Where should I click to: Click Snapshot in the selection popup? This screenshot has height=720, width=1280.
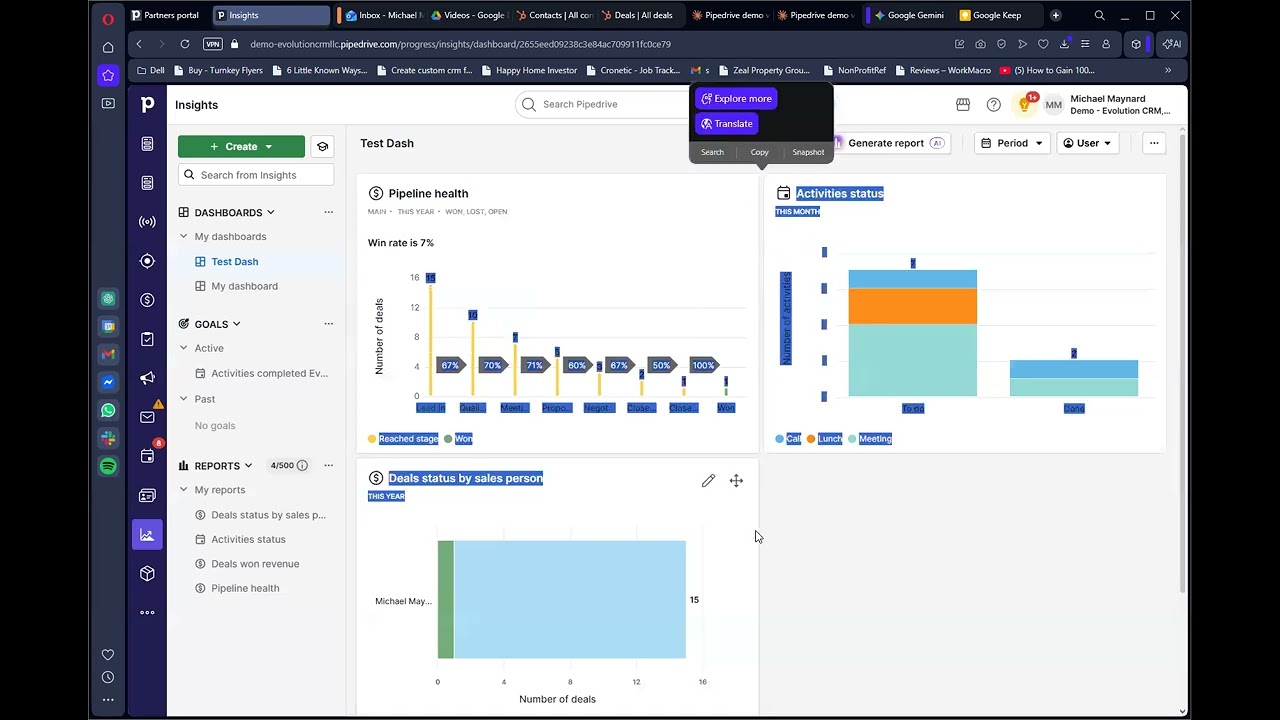click(x=808, y=152)
